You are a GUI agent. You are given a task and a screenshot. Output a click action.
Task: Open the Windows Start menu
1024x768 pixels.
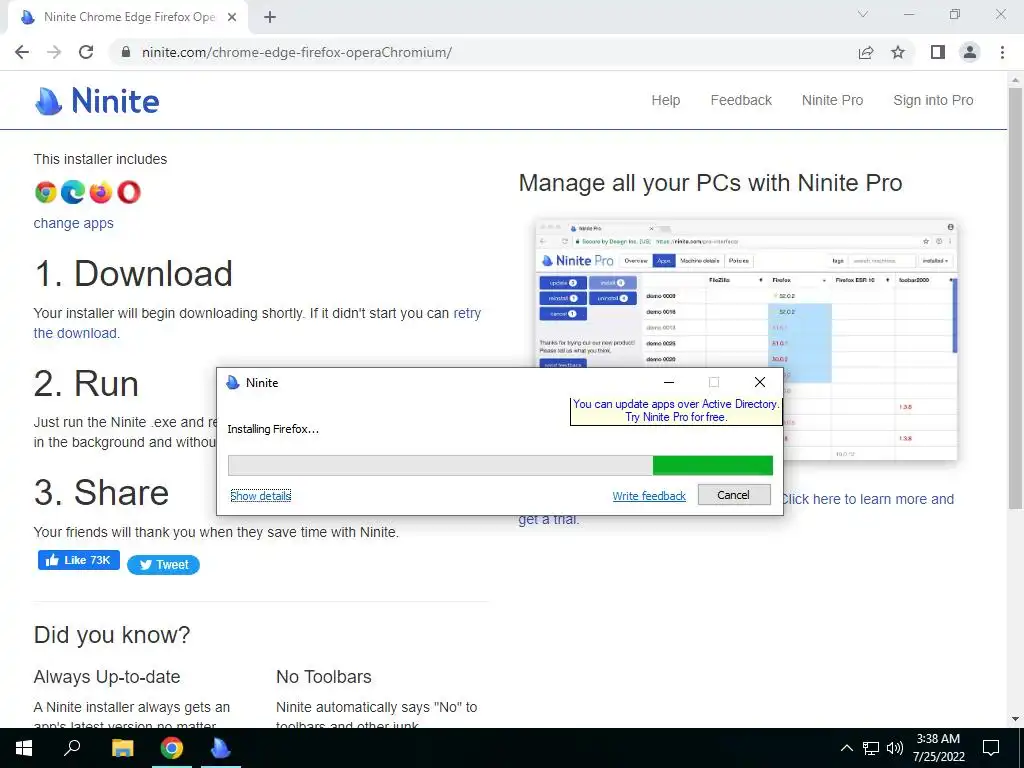pos(24,748)
